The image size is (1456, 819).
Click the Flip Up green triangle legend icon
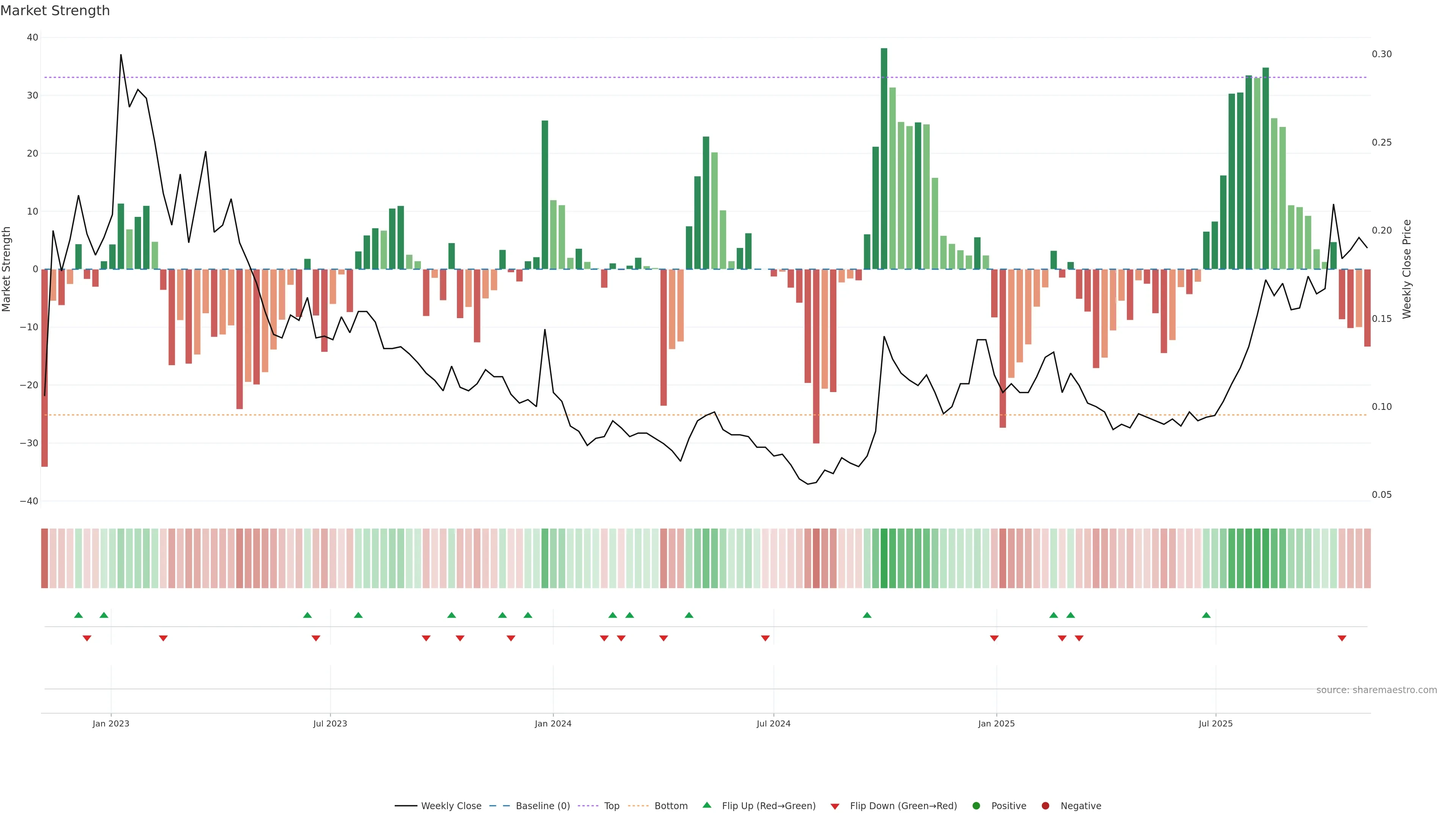click(x=706, y=805)
